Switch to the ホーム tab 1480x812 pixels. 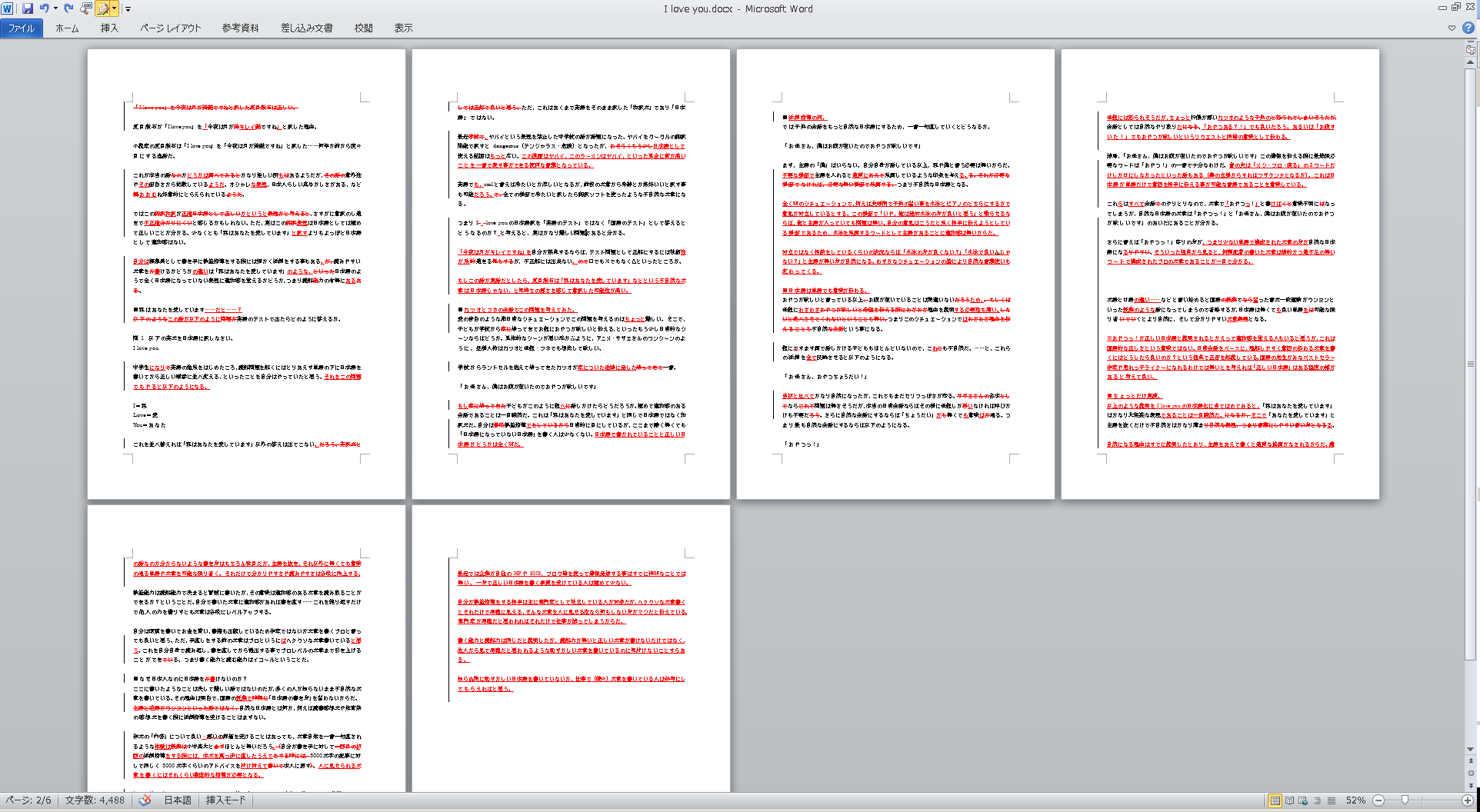67,28
